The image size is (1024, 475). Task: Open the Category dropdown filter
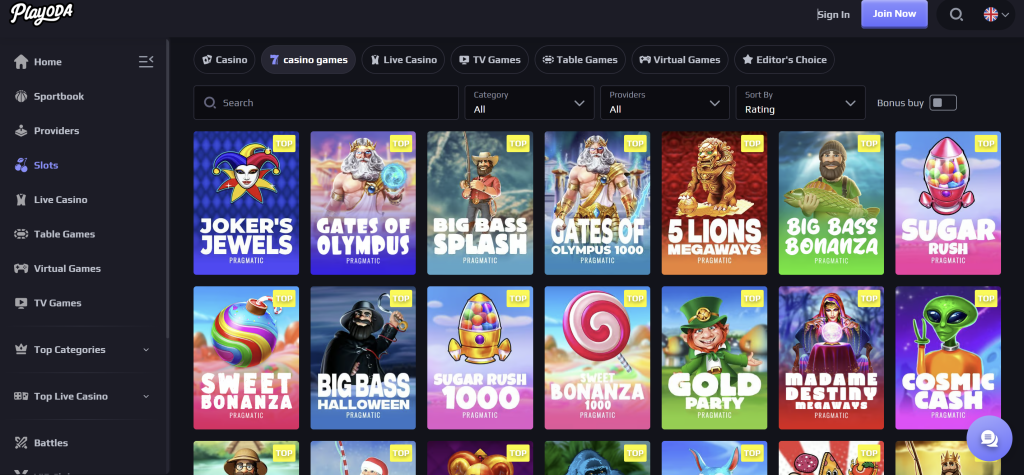point(529,103)
